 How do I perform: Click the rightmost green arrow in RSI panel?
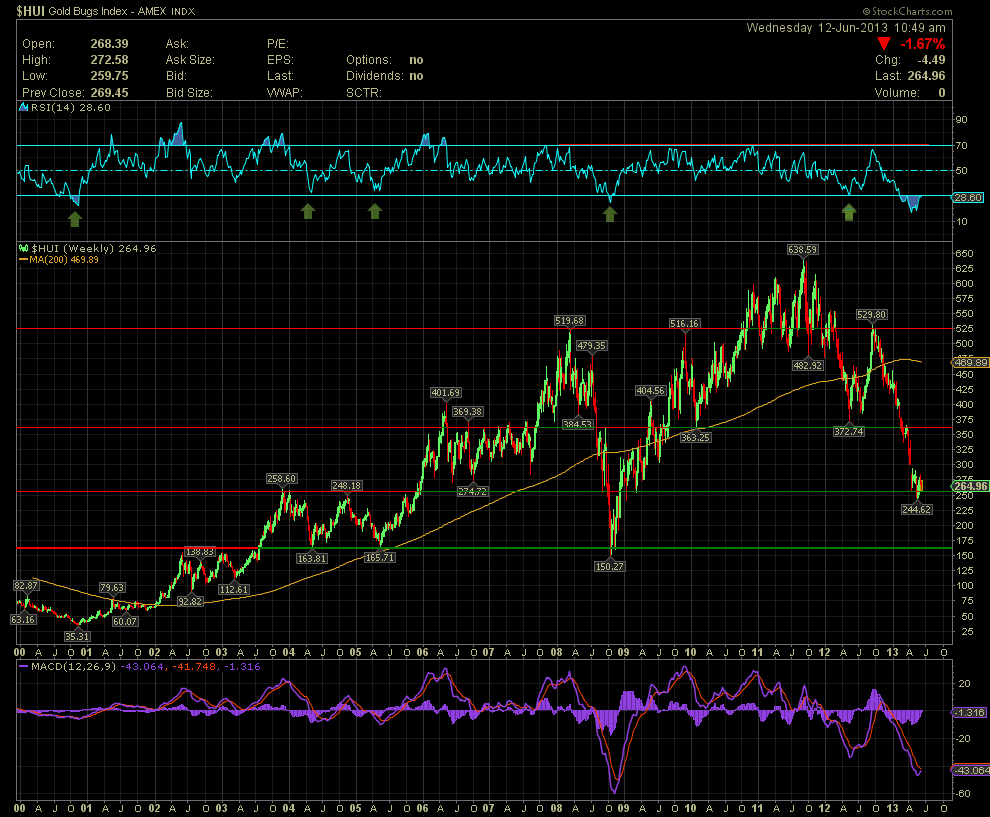tap(849, 211)
